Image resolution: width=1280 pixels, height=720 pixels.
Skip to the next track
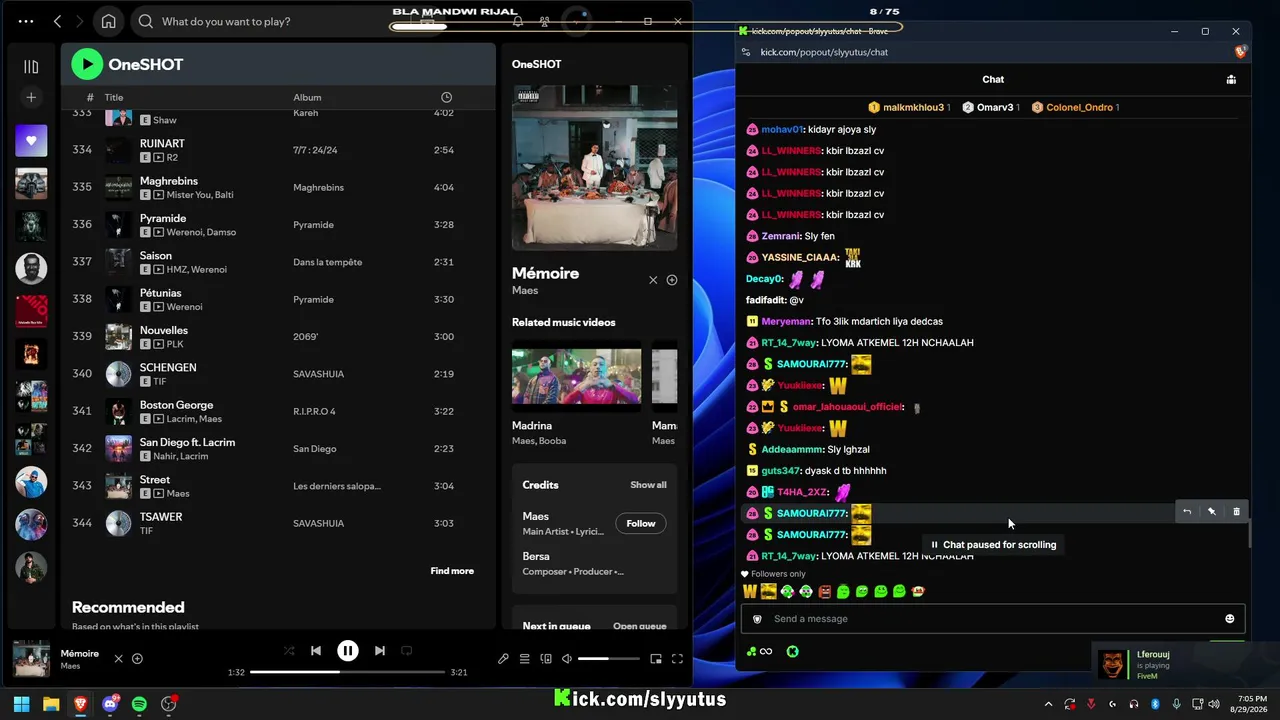pyautogui.click(x=379, y=651)
